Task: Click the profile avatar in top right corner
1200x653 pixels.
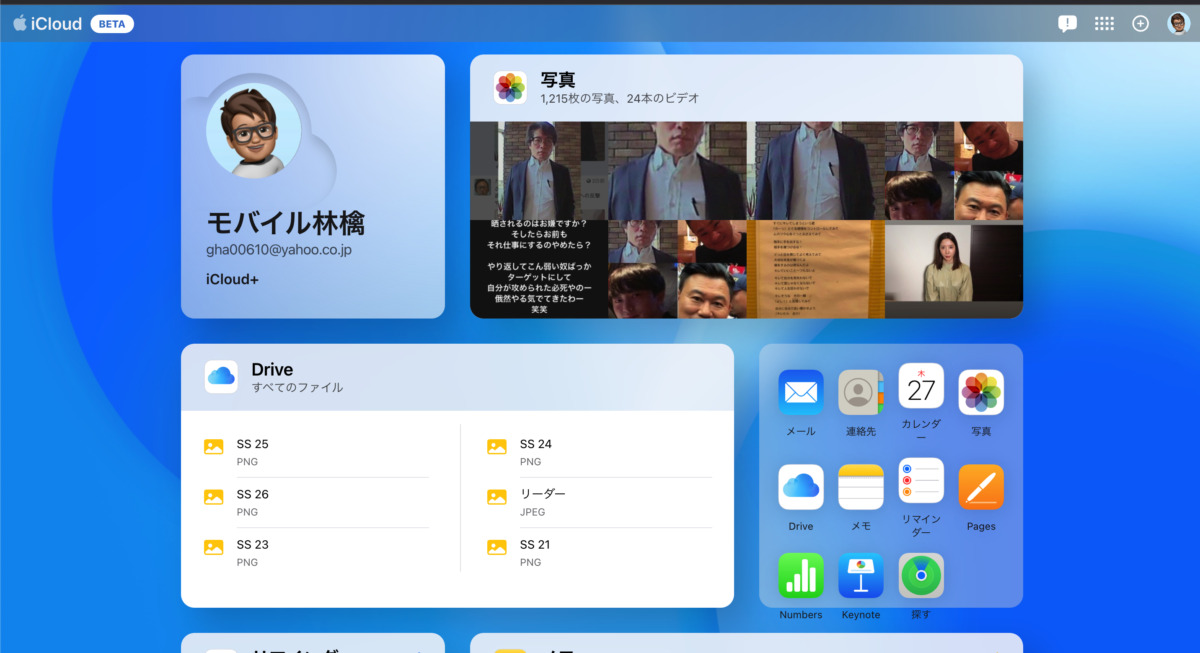Action: (x=1177, y=23)
